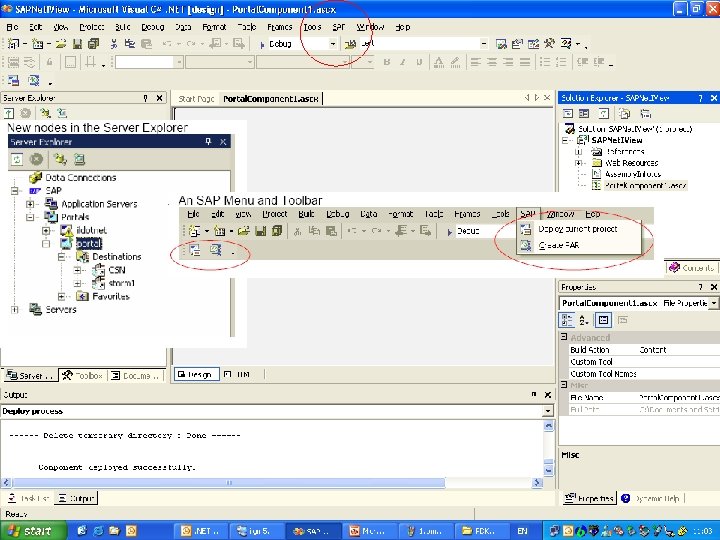The height and width of the screenshot is (540, 720).
Task: Click the second SAP toolbar icon below the formatting row
Action: click(x=34, y=81)
